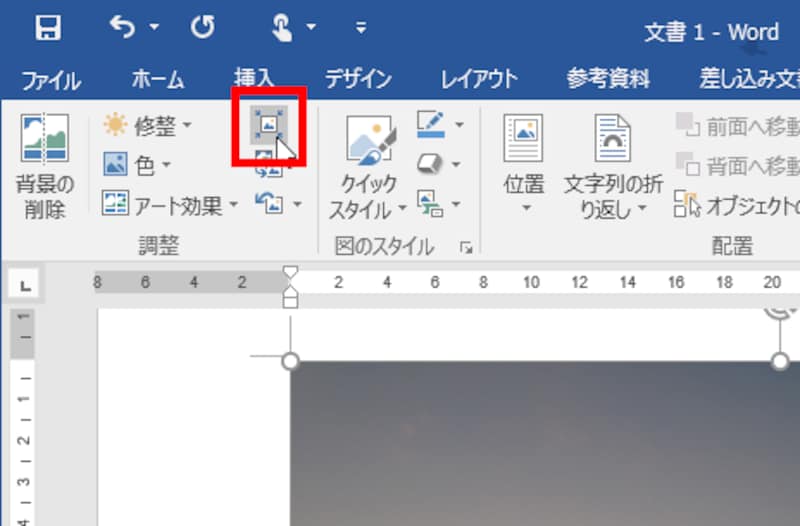Open 文字列の折り返し wrap text menu
Screen dimensions: 800x526
[x=613, y=166]
